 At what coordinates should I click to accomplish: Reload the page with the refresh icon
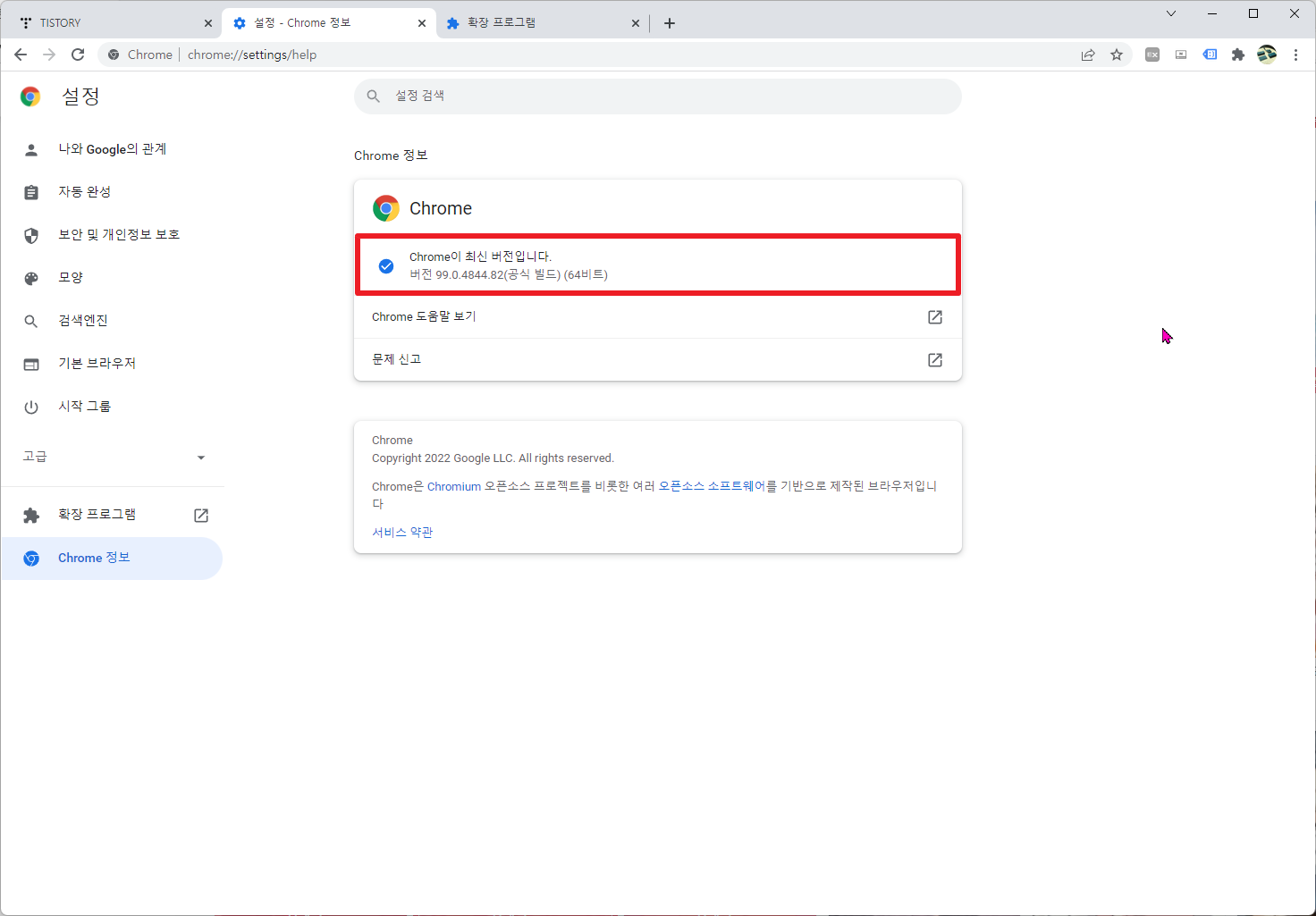click(78, 55)
